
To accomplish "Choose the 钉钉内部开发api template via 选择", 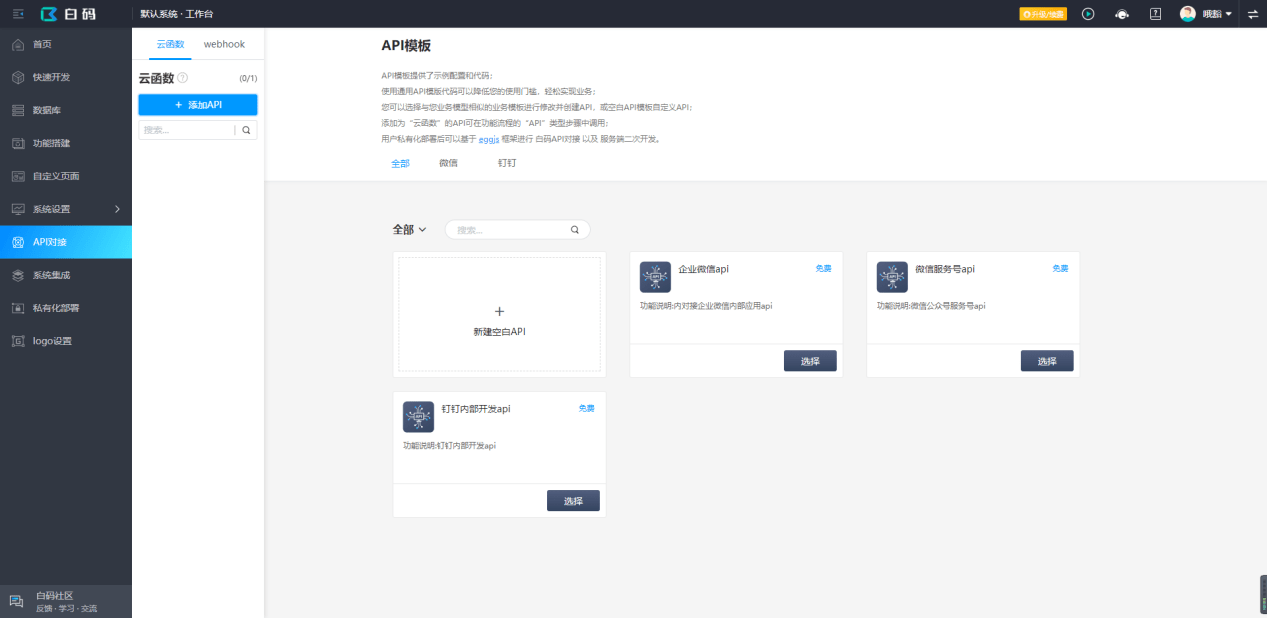I will pos(573,501).
